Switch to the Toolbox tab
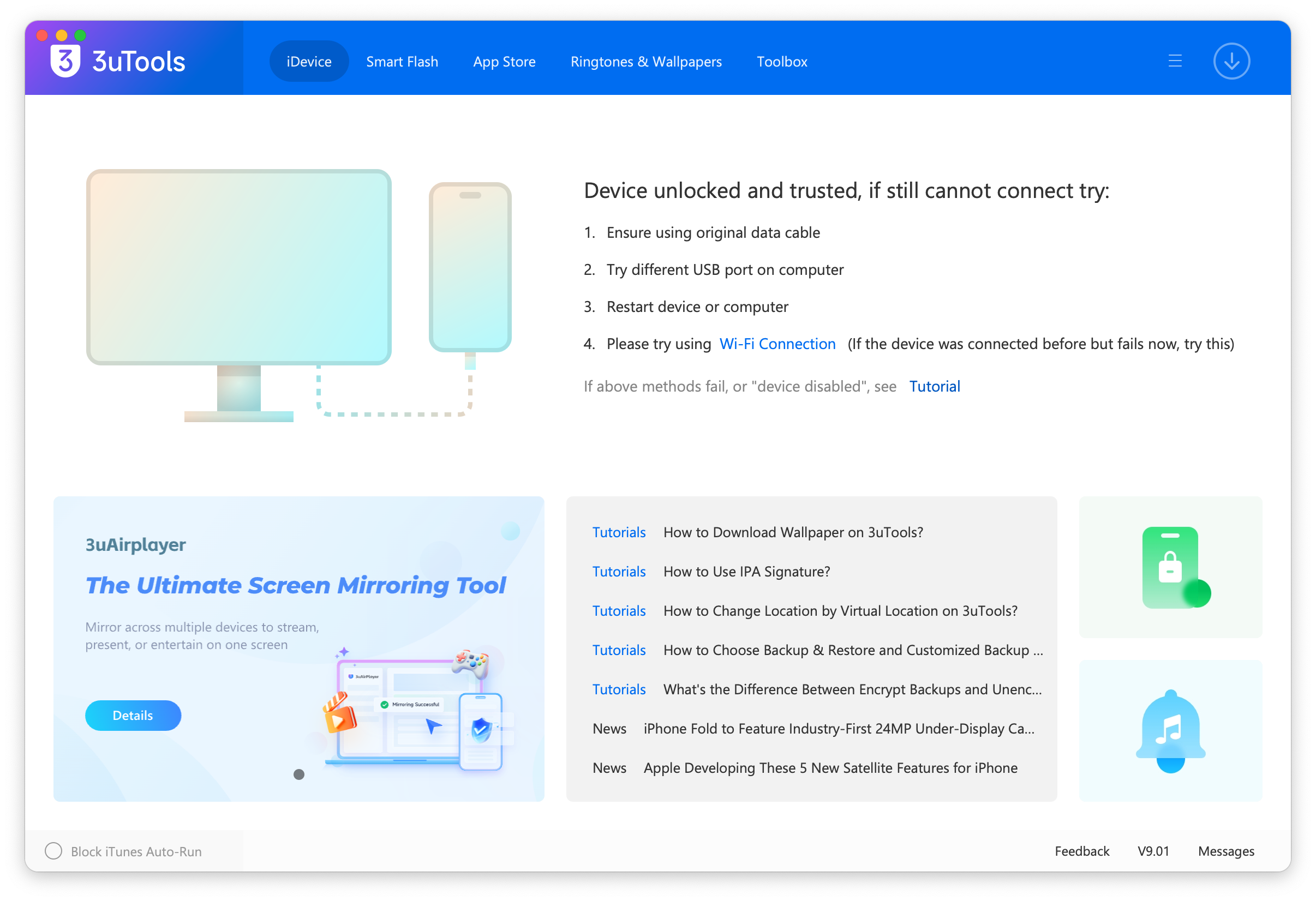 tap(782, 61)
